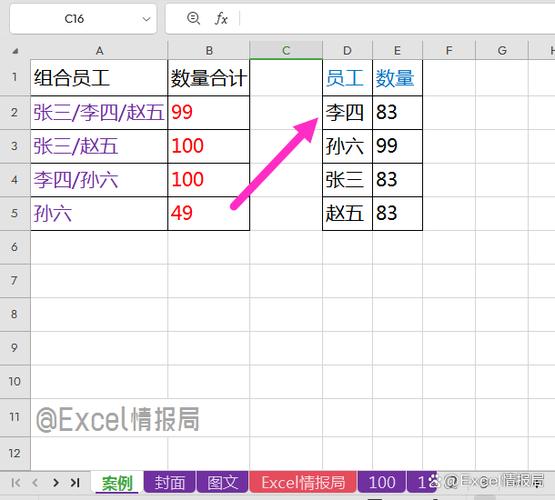Select column C header

click(x=286, y=51)
